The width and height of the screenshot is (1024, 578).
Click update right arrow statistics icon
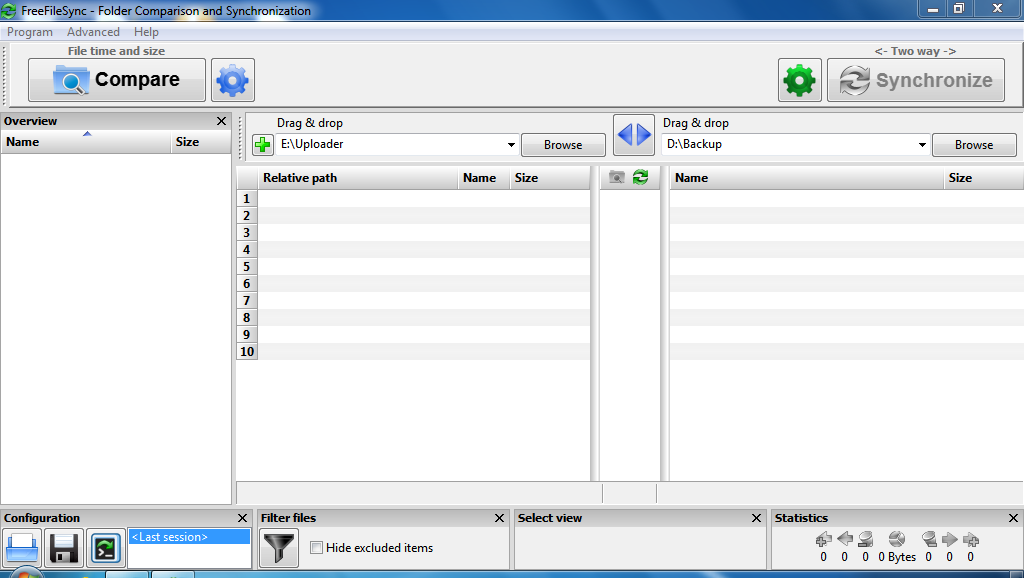[x=950, y=539]
